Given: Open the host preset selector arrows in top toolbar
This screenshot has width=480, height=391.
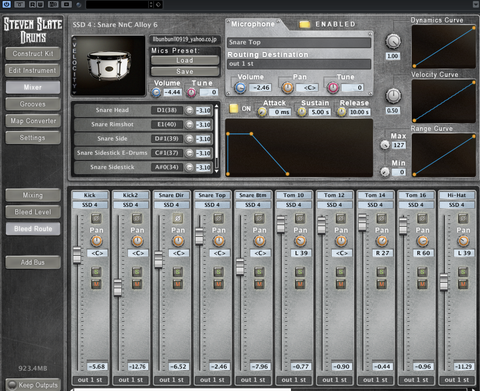Looking at the screenshot, I should [151, 4].
